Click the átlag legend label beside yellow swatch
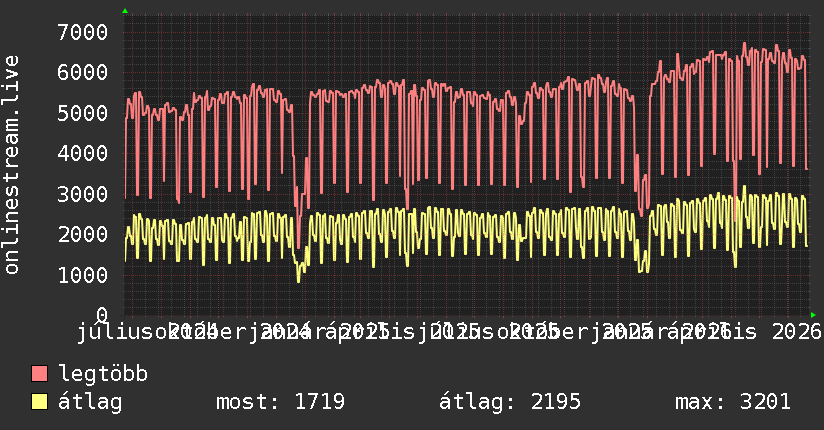This screenshot has height=430, width=824. [90, 402]
